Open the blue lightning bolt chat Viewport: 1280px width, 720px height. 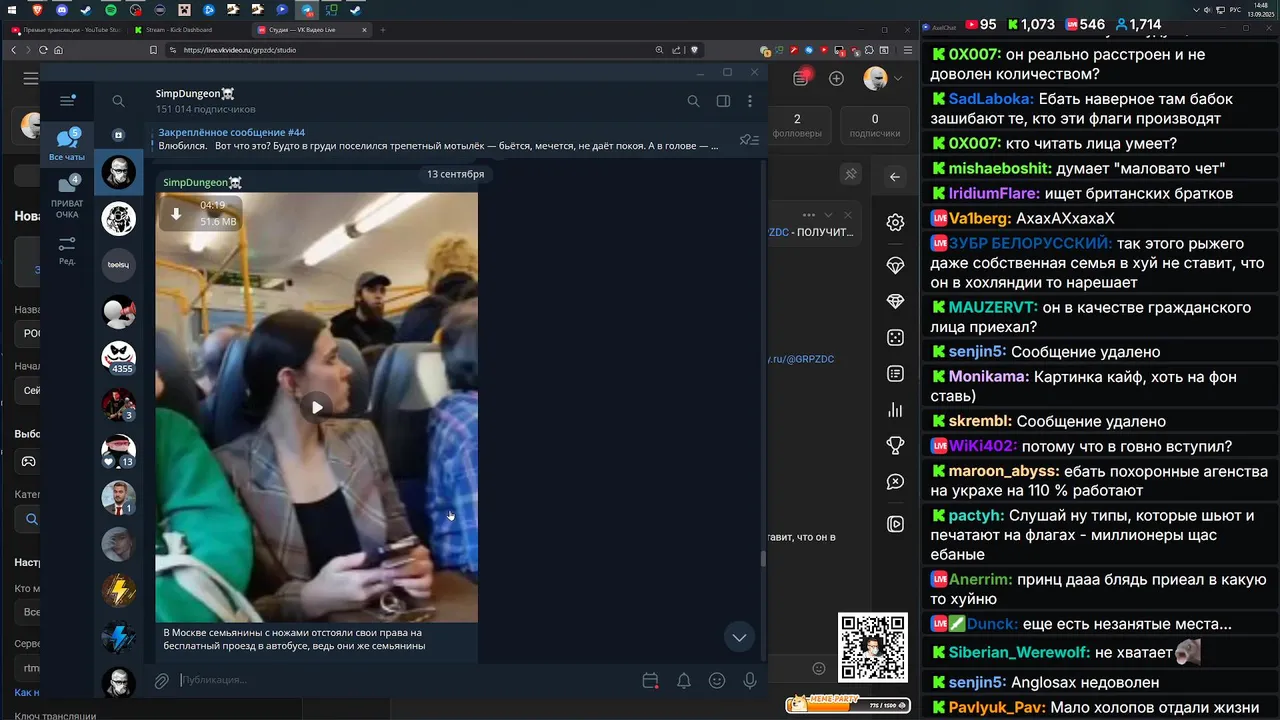pyautogui.click(x=118, y=637)
